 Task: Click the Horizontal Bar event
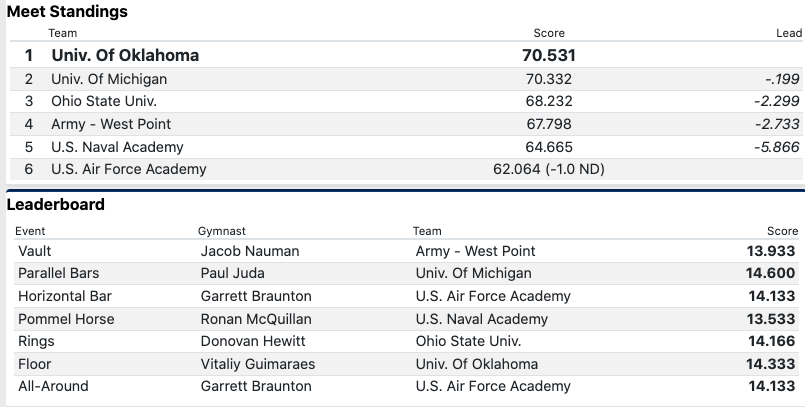pyautogui.click(x=65, y=296)
